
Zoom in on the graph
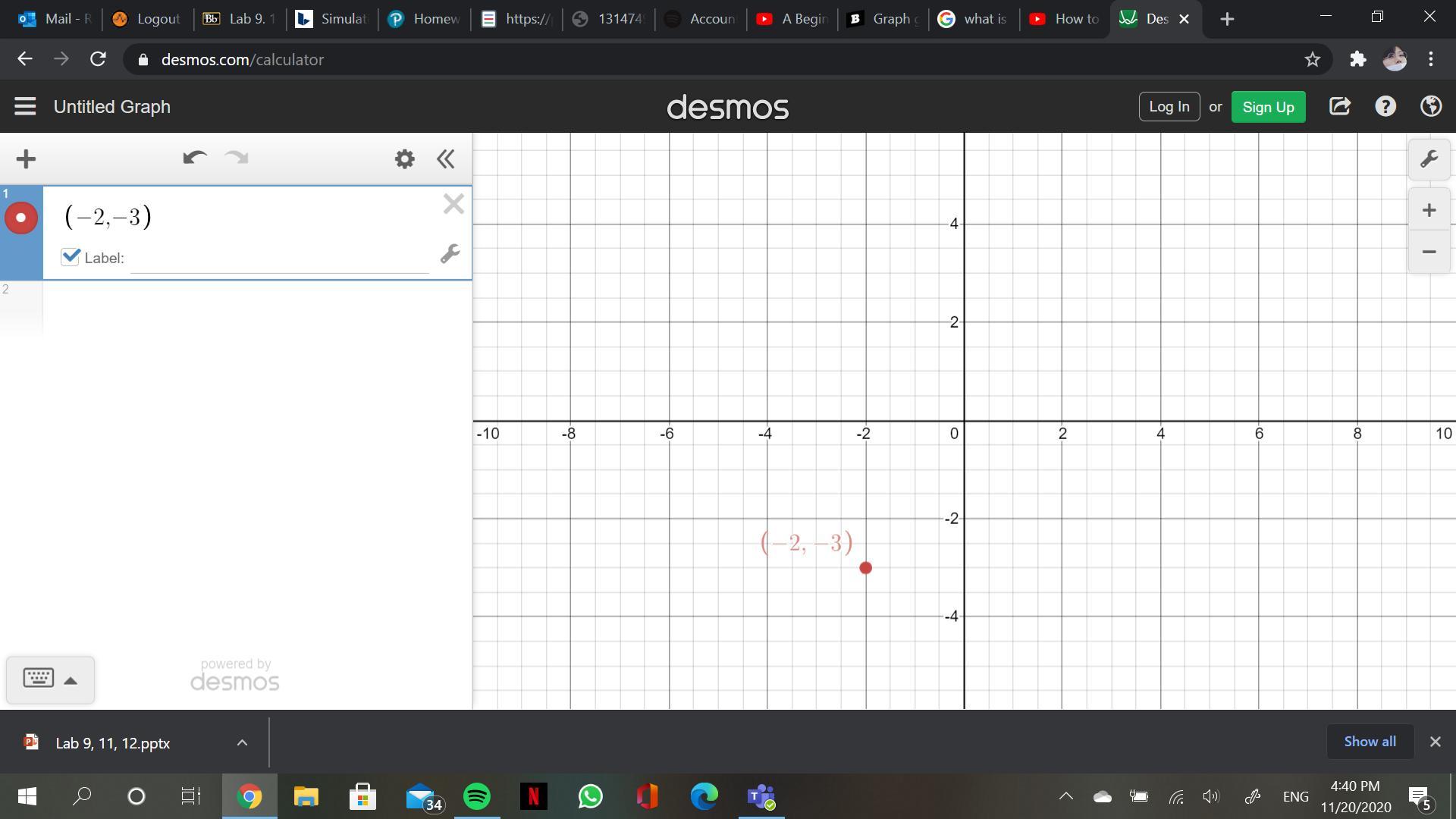[1429, 210]
